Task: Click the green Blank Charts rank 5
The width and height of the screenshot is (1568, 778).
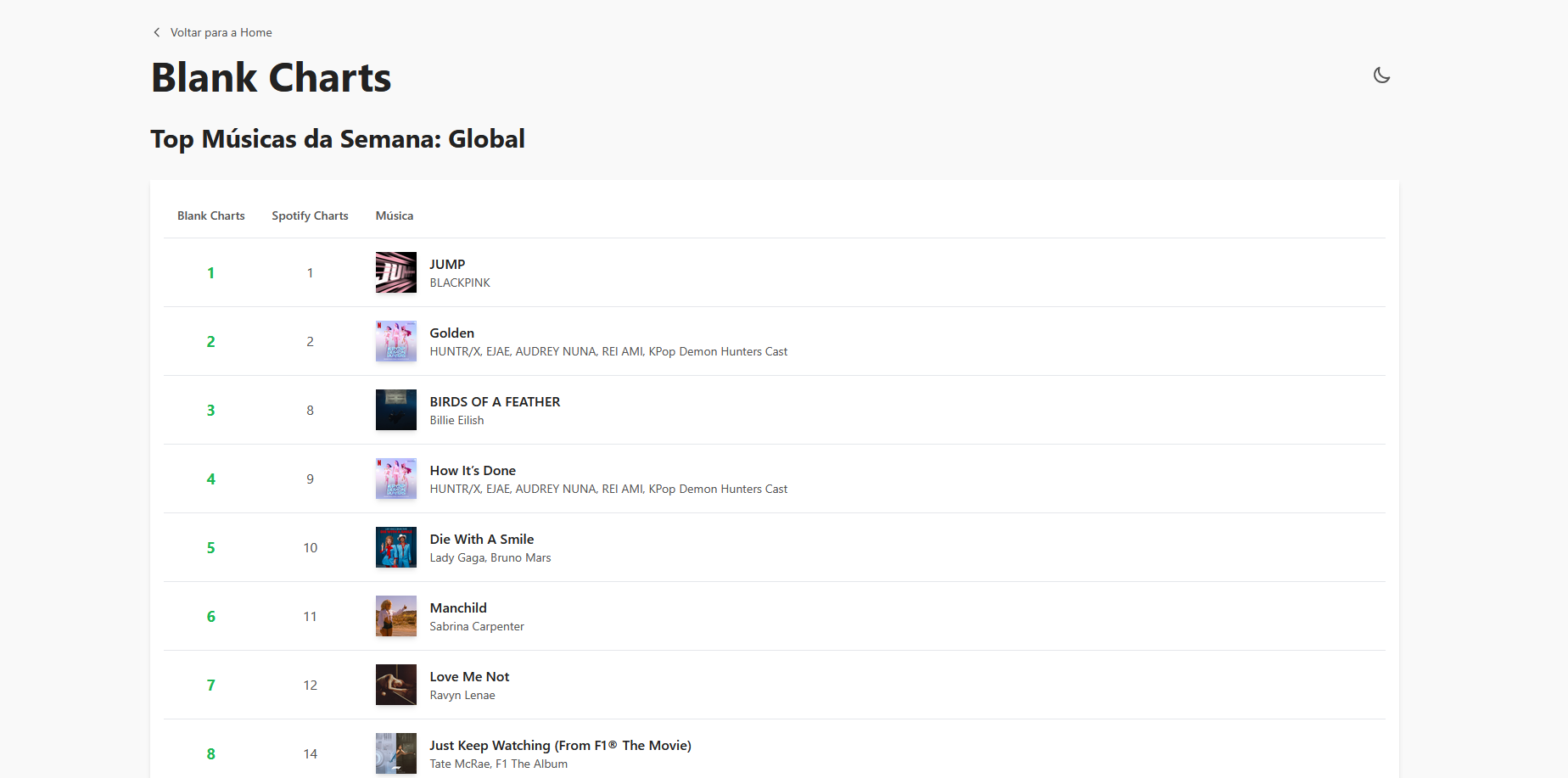Action: 211,548
